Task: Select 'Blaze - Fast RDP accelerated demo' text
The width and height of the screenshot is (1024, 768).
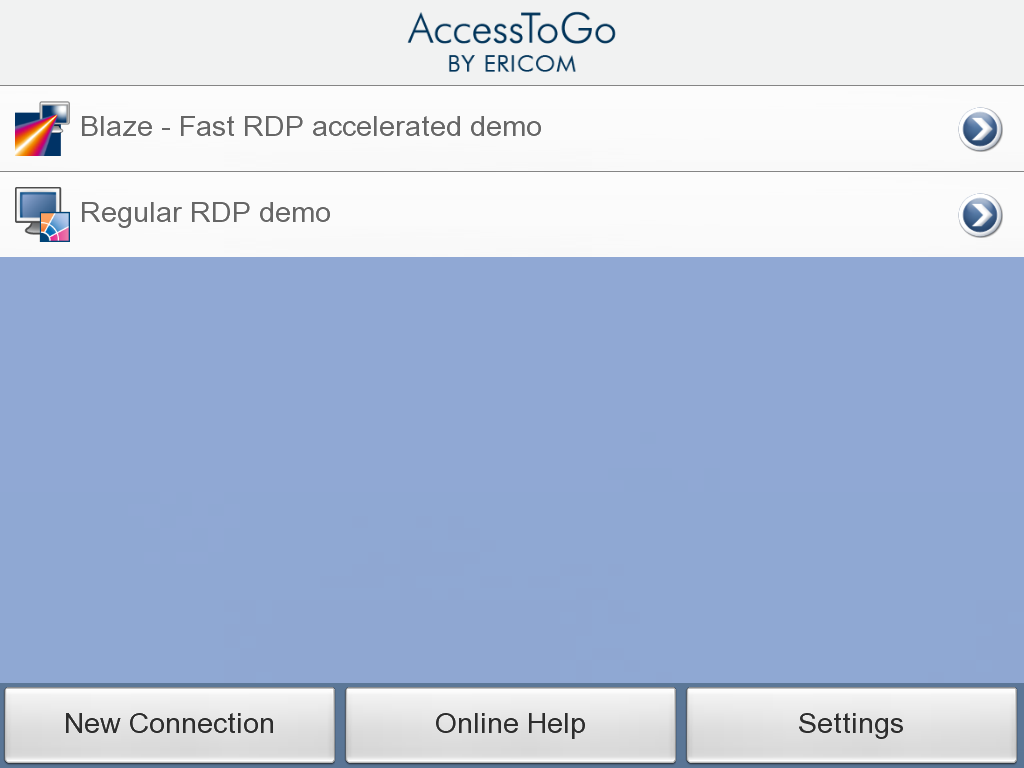Action: pyautogui.click(x=311, y=127)
